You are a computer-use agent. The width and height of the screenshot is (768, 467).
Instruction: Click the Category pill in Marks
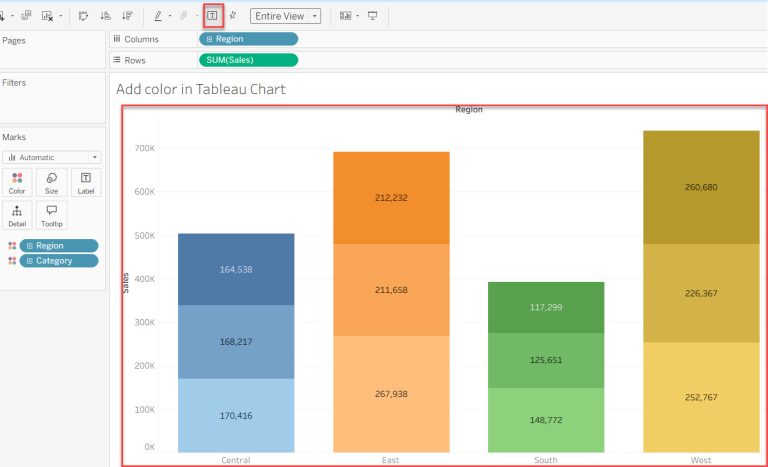point(59,261)
